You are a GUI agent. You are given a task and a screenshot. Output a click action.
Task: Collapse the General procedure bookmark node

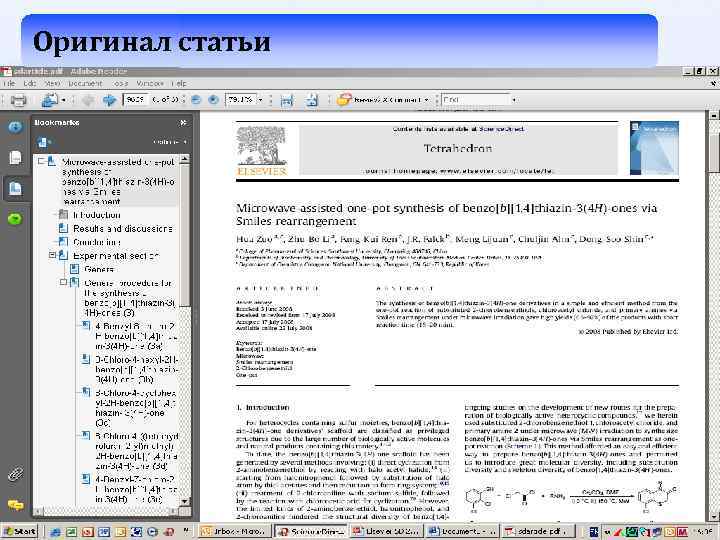tap(63, 282)
